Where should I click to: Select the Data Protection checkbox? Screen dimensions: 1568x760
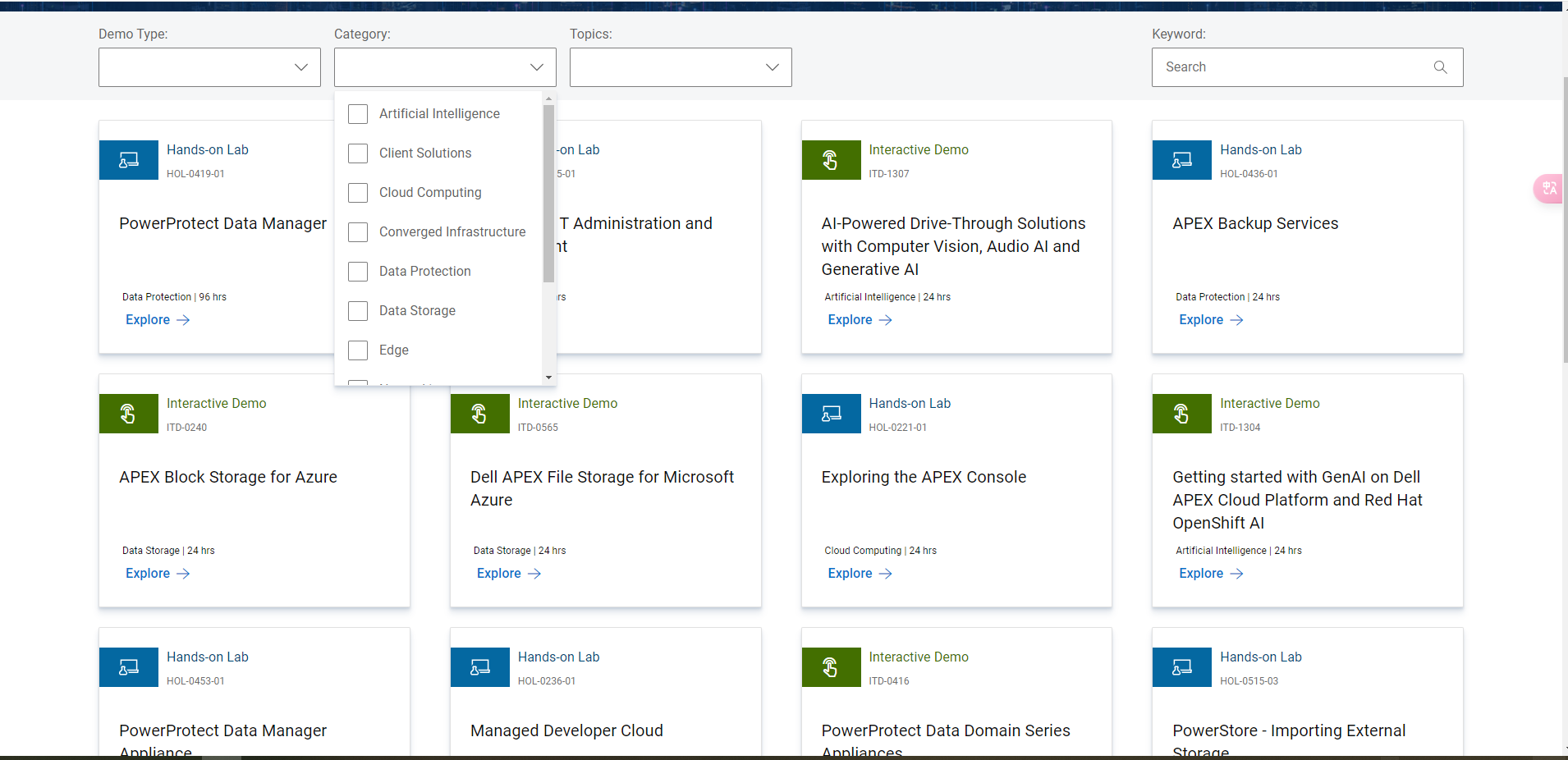point(358,272)
